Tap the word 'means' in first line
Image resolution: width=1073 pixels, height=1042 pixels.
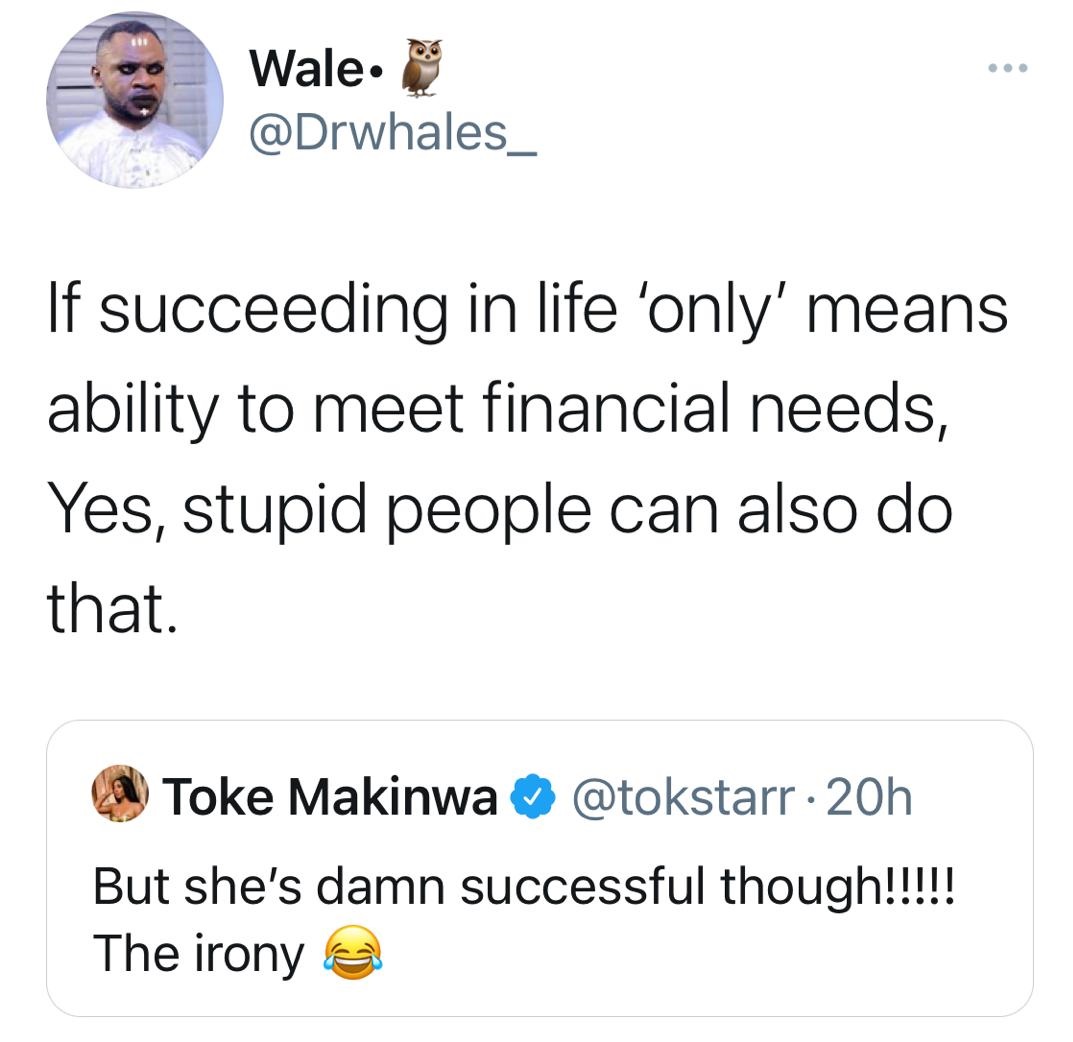tap(907, 312)
